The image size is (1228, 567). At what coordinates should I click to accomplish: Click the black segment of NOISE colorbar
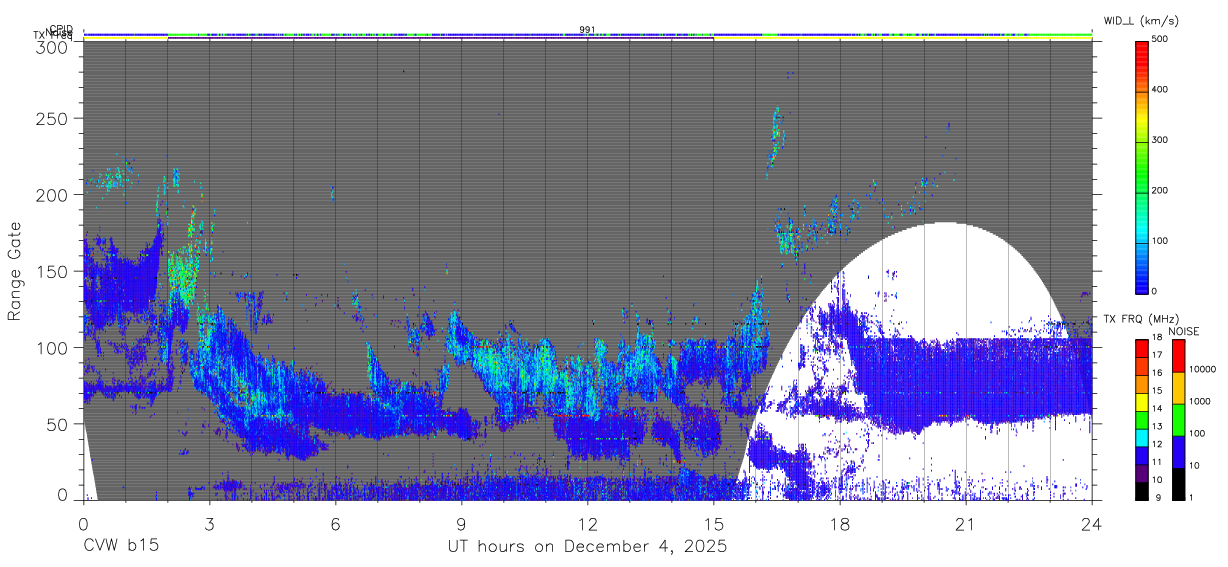tap(1178, 484)
